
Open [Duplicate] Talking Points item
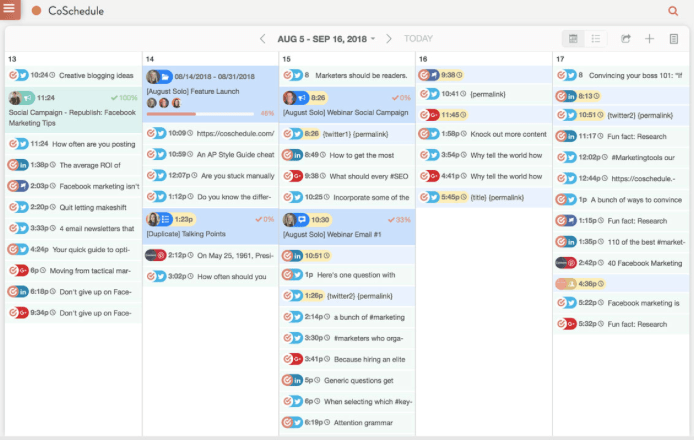[210, 226]
